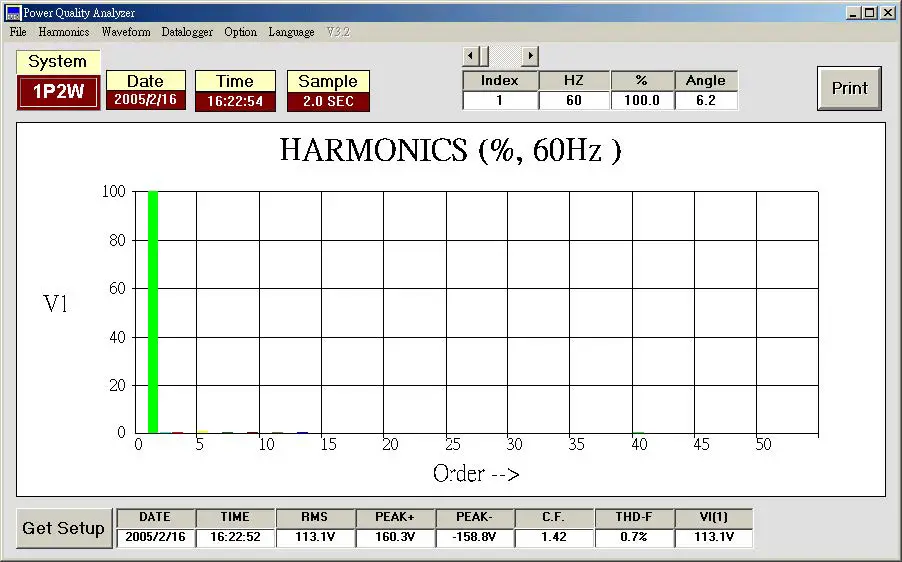Screen dimensions: 902x562
Task: Open the Harmonics menu
Action: 64,32
